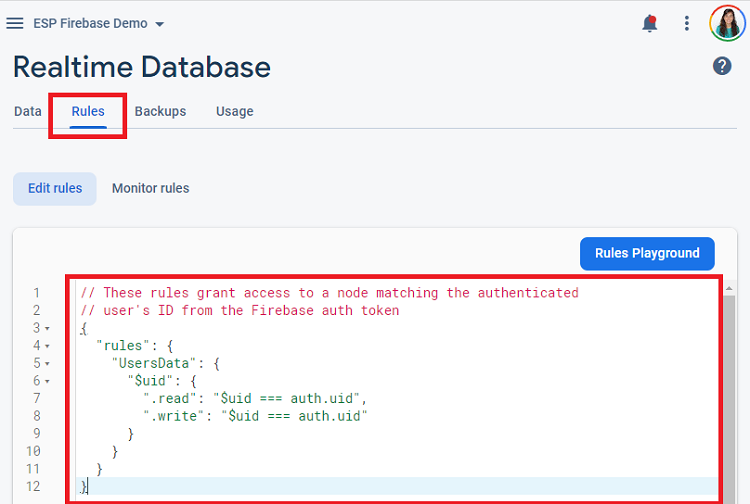Switch to the Data tab
The image size is (750, 504).
[28, 111]
